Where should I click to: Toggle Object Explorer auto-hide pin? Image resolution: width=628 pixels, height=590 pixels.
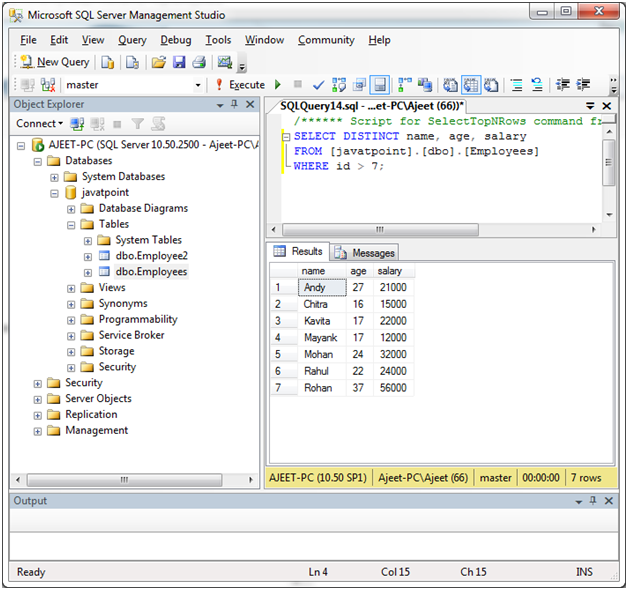234,105
